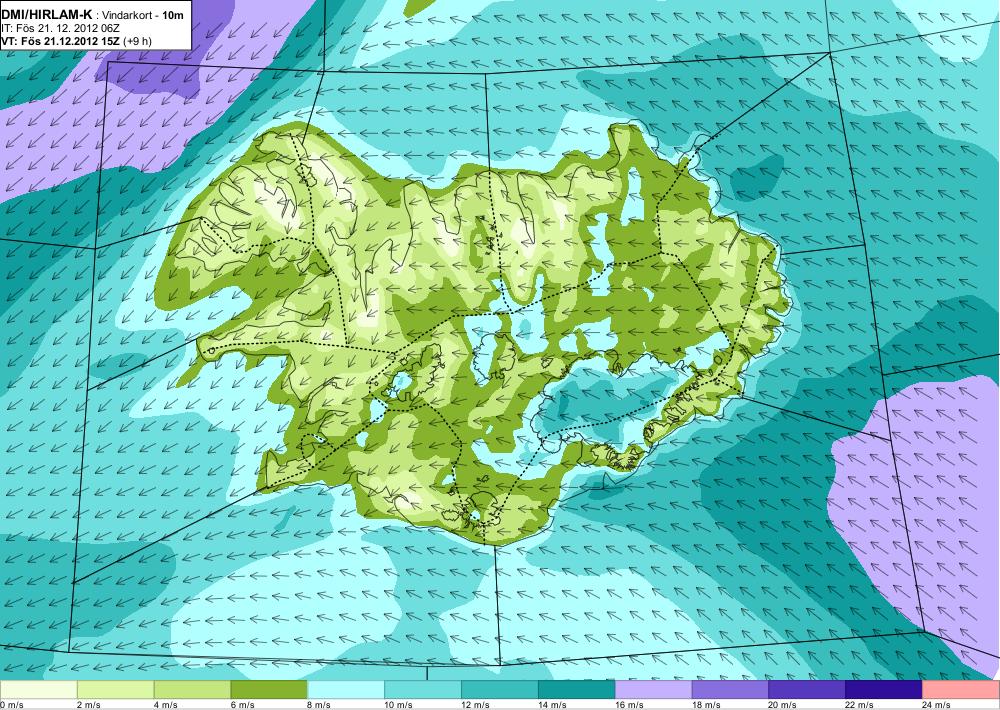The image size is (1000, 710).
Task: Click the 'DMI/HIRLAM-K' model title text
Action: point(47,15)
